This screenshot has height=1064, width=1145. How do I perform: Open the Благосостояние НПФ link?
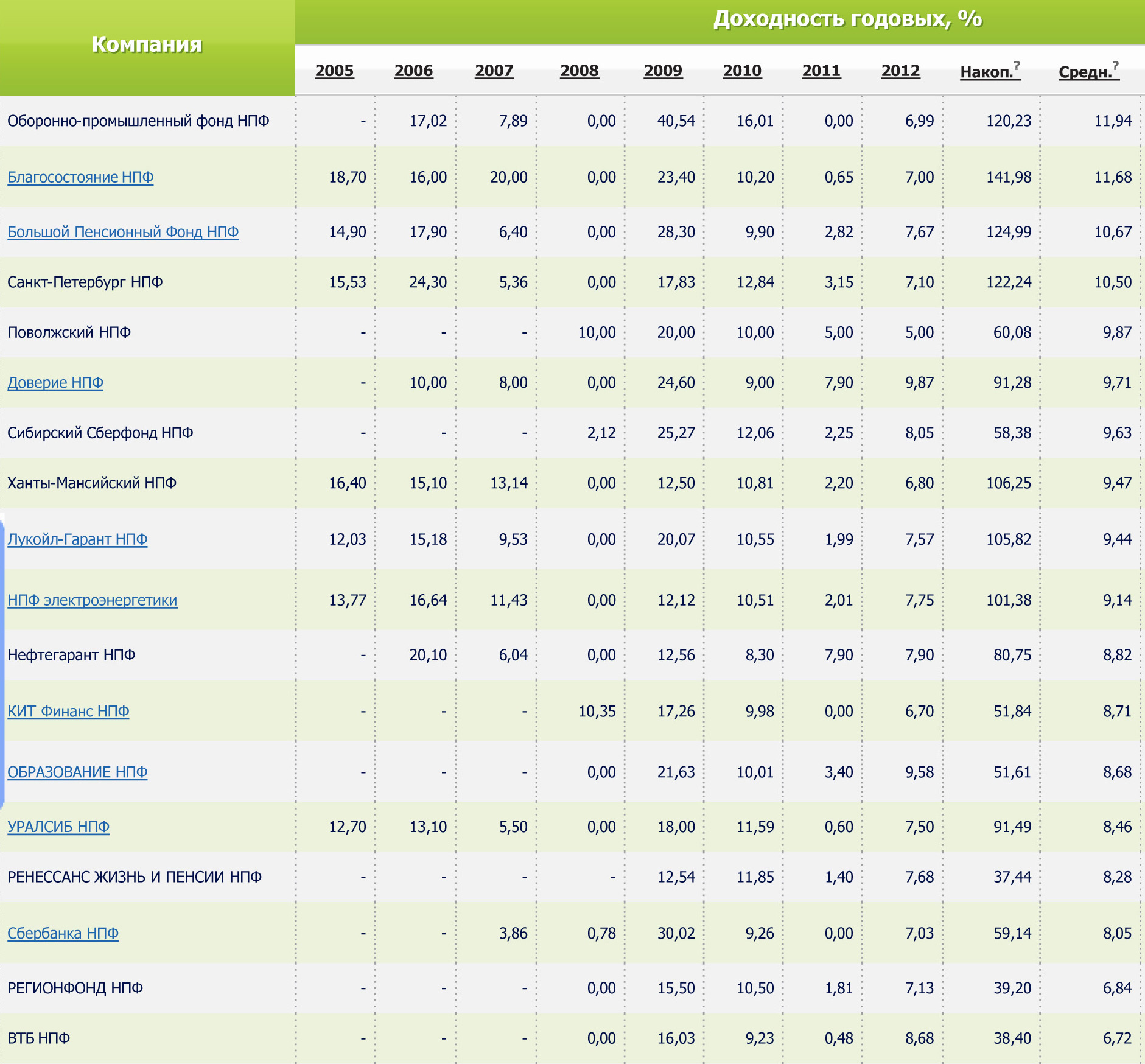point(80,177)
